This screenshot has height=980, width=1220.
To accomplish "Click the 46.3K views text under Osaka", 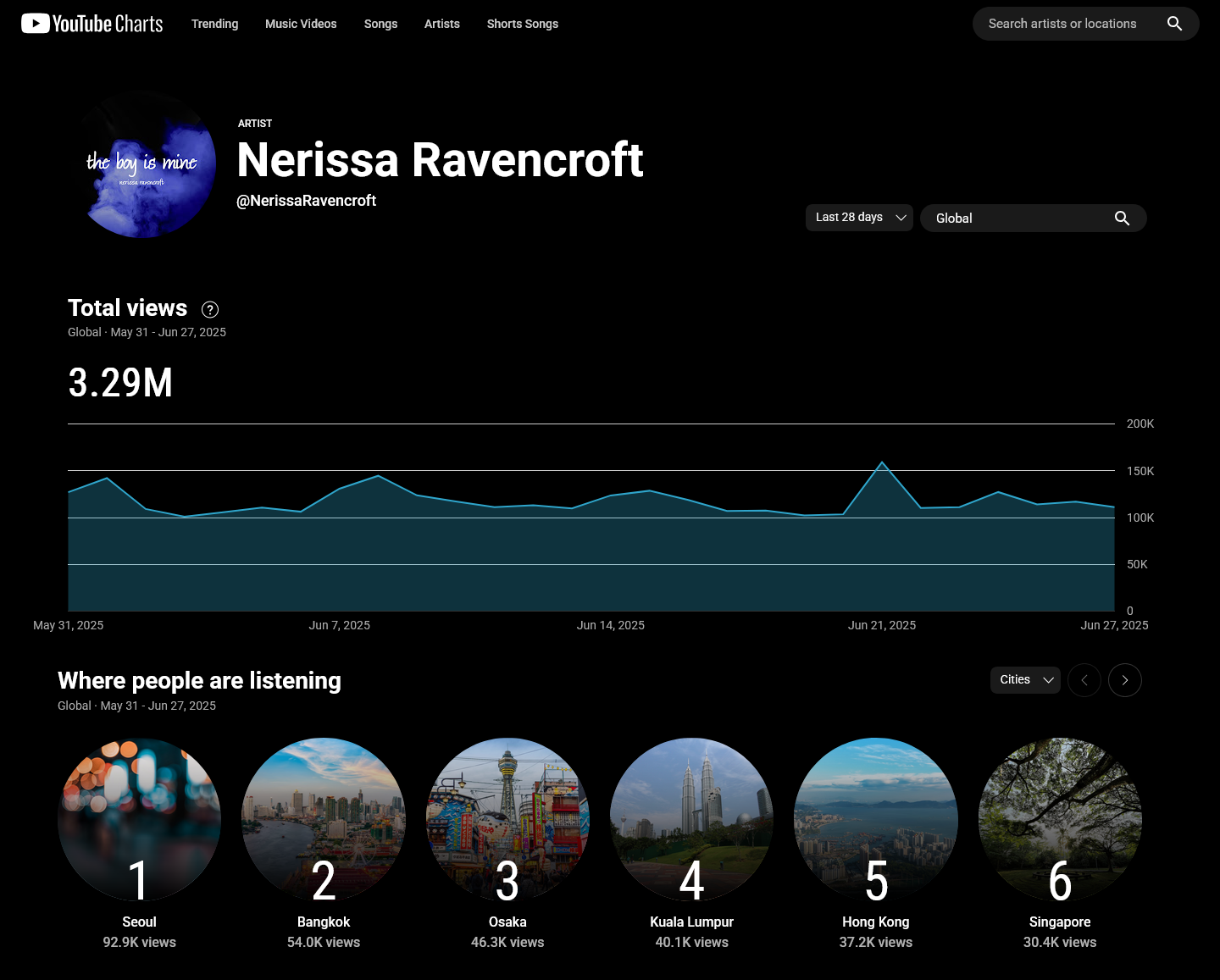I will (x=507, y=942).
